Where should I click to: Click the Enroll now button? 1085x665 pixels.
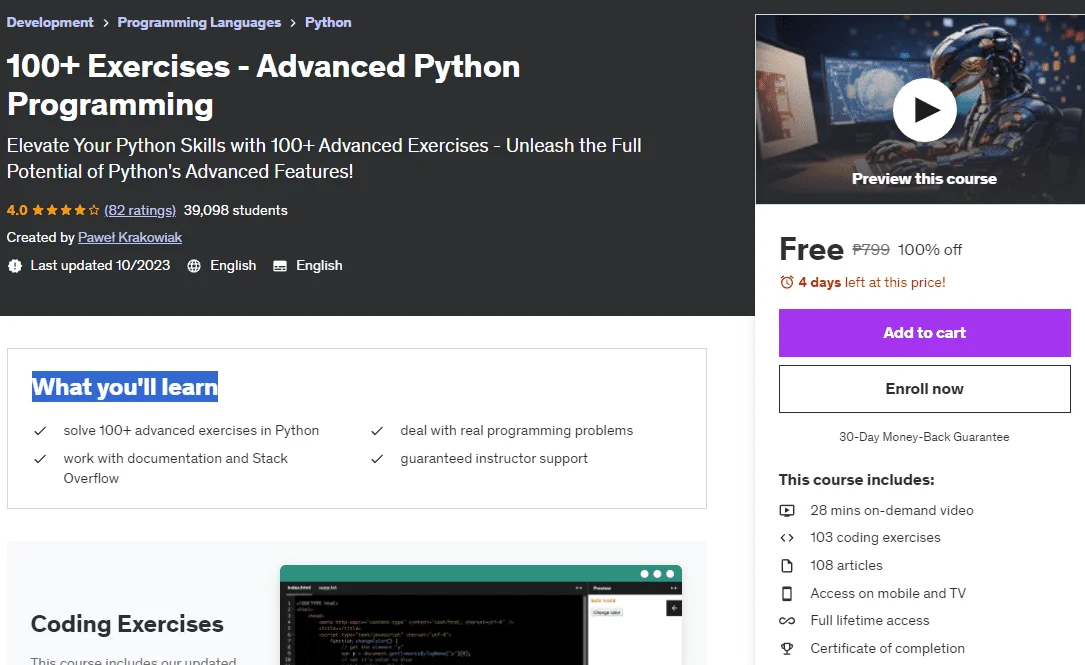point(924,389)
